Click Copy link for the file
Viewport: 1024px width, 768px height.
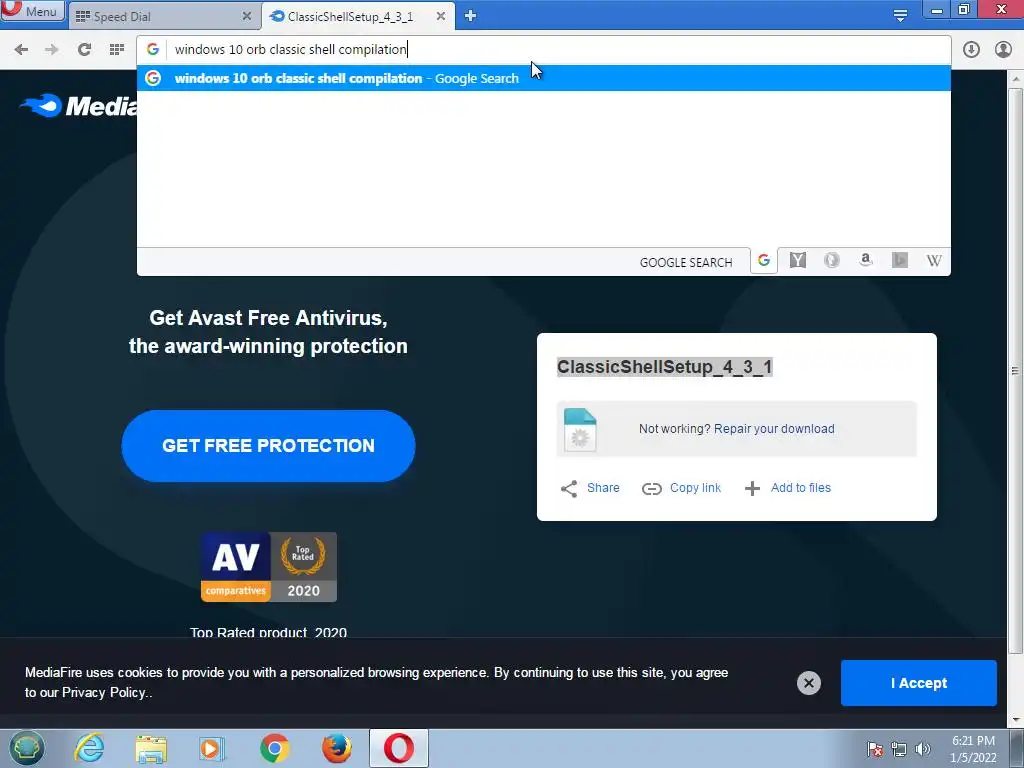coord(681,488)
